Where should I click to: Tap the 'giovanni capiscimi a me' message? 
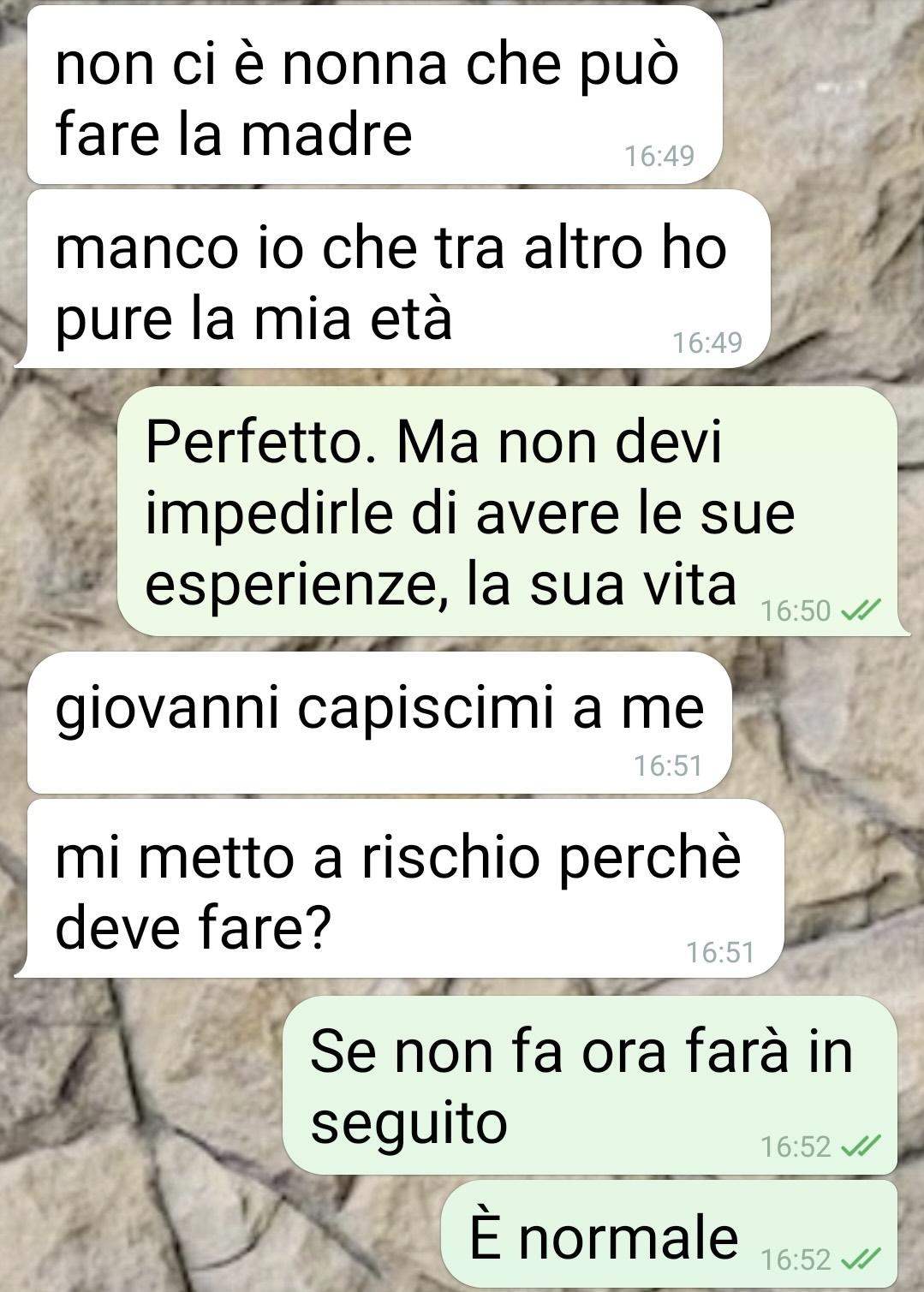point(379,723)
